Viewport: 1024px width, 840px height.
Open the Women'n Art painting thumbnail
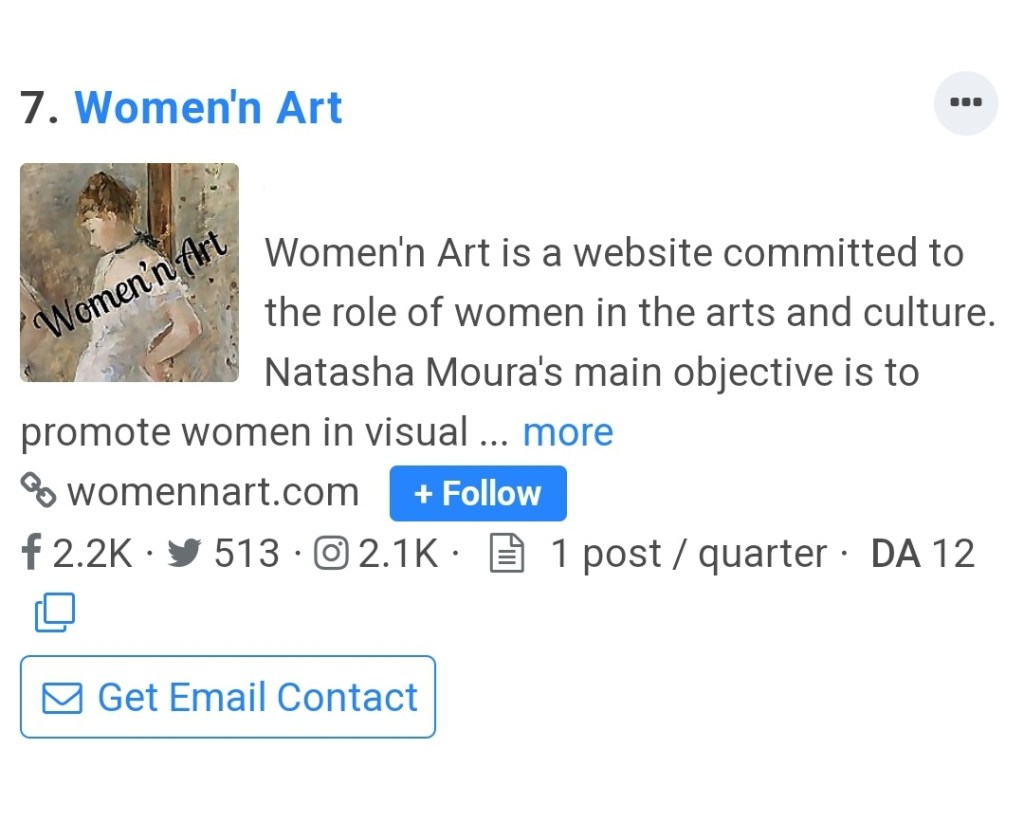coord(129,272)
